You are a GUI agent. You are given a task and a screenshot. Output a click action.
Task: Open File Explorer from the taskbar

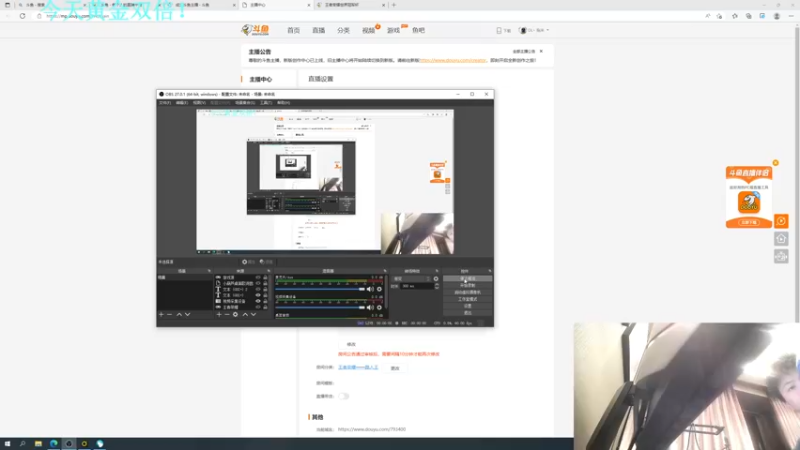tap(38, 444)
